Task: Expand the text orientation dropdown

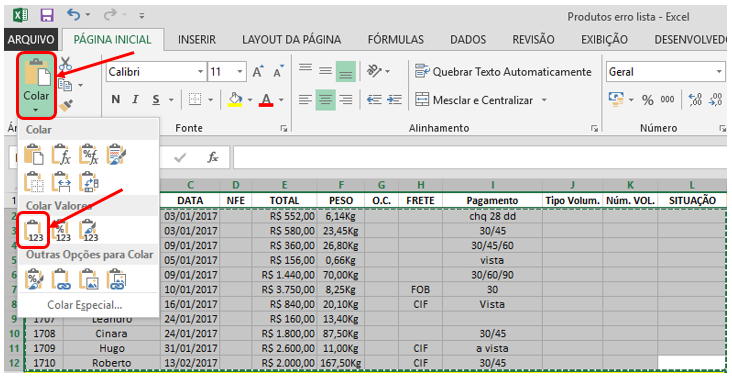Action: click(x=387, y=72)
